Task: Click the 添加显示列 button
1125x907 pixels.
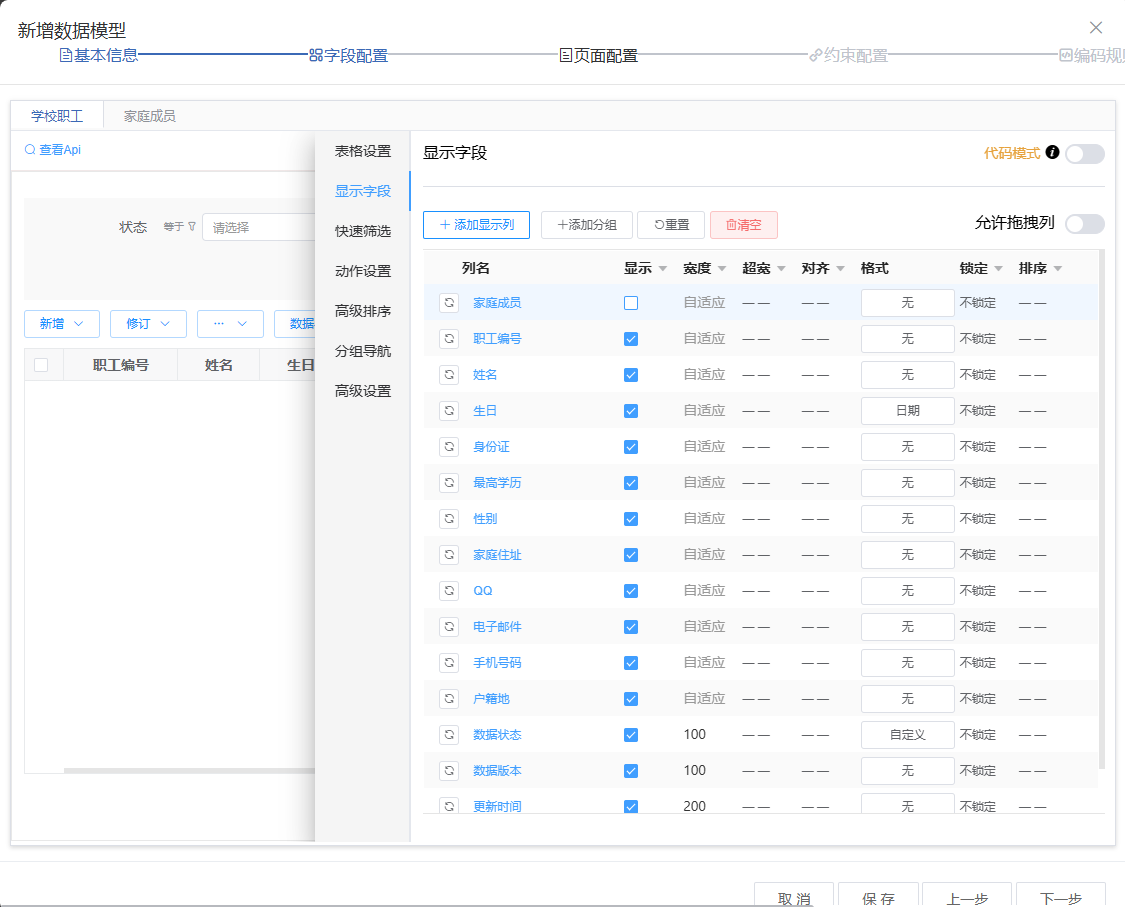Action: 476,225
